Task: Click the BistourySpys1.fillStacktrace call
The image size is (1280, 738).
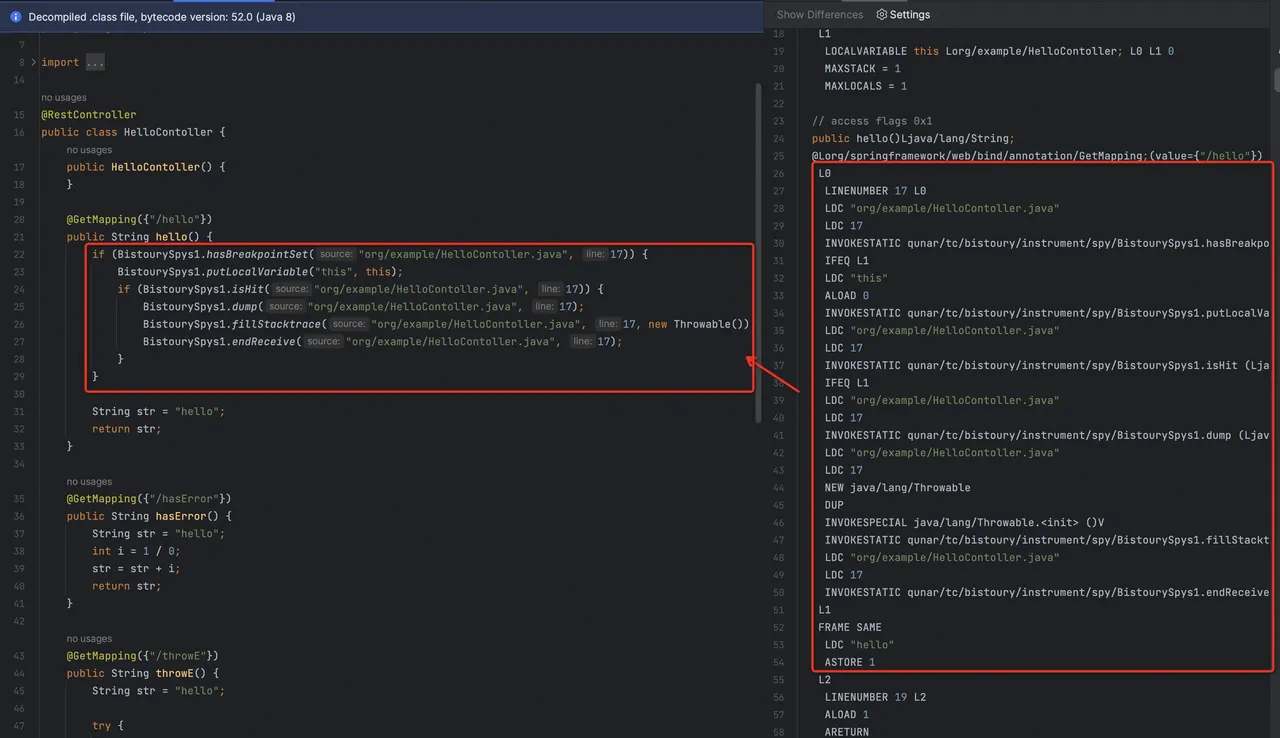Action: (x=446, y=324)
